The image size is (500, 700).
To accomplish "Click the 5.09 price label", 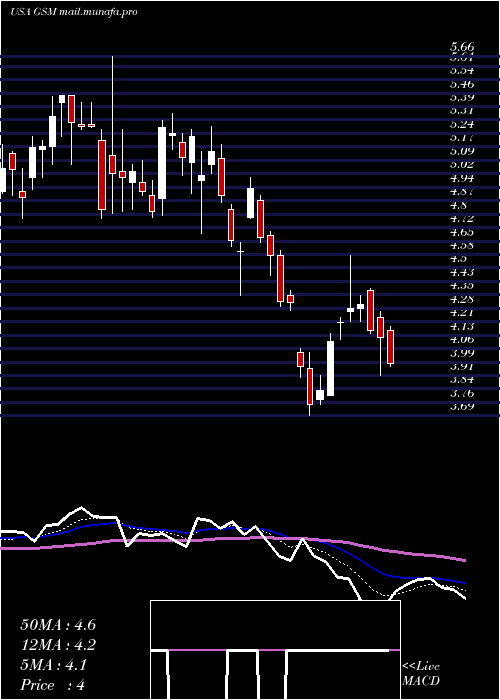I will [462, 151].
